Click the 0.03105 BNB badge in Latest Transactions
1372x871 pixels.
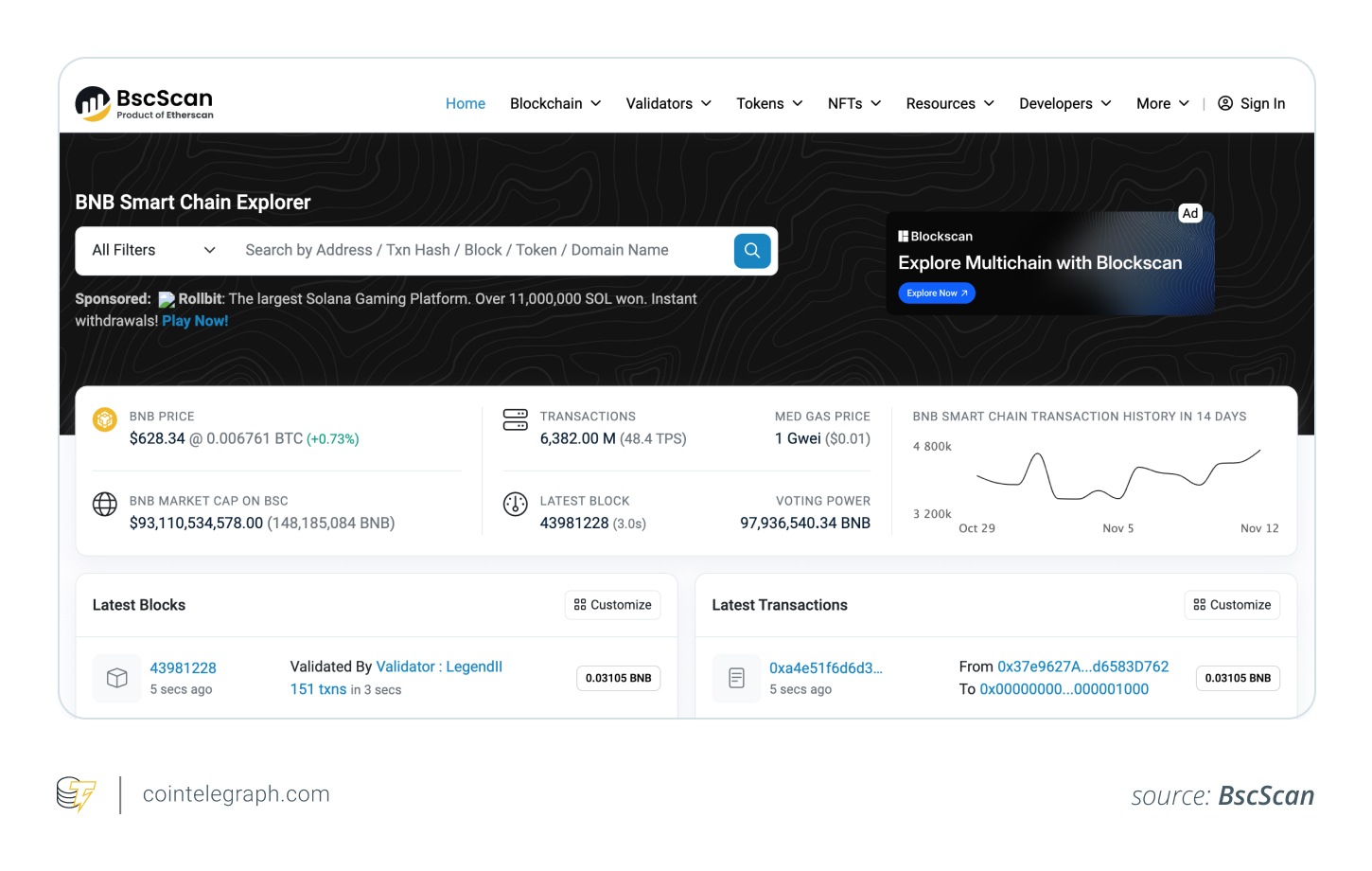coord(1238,678)
